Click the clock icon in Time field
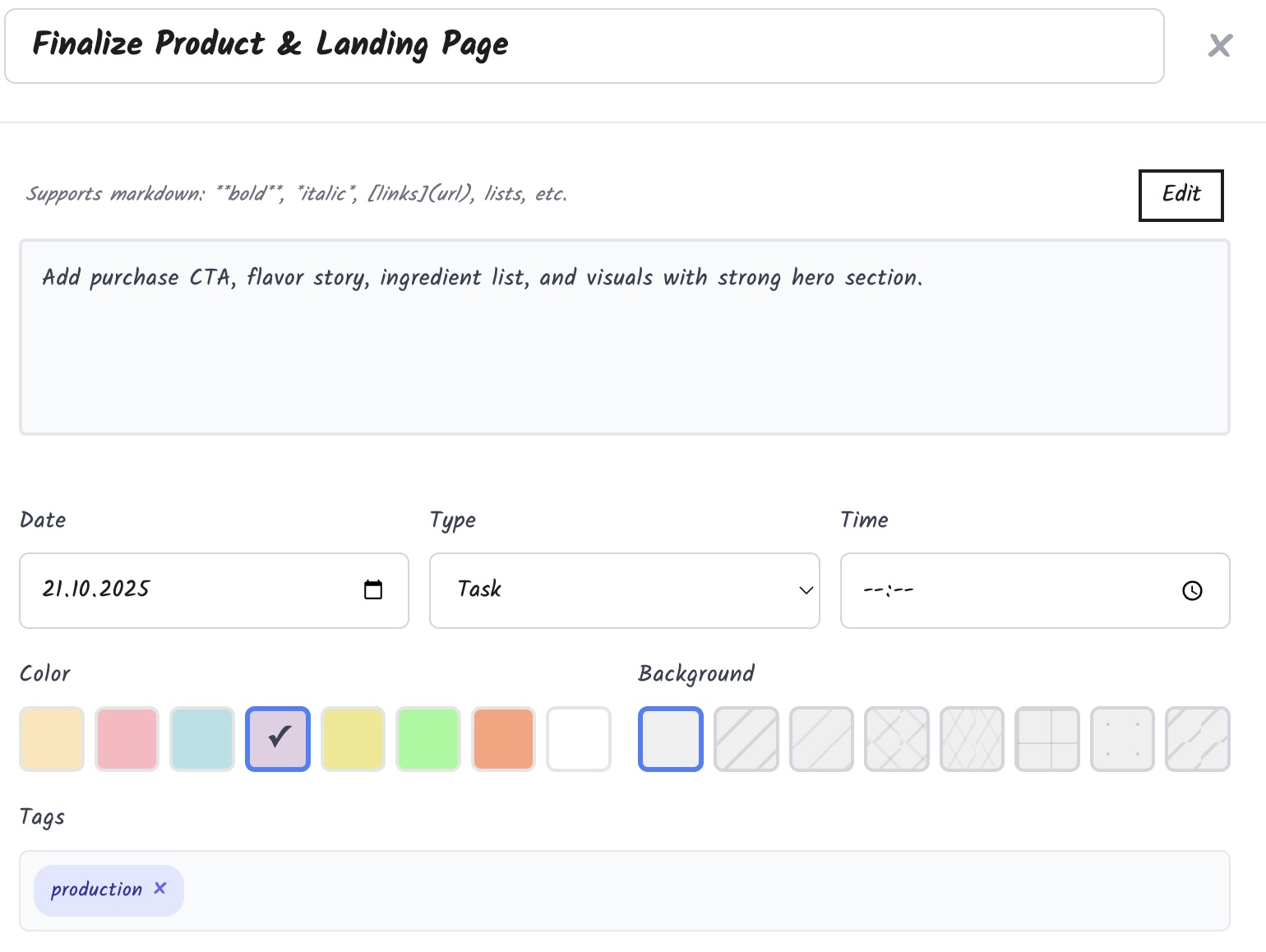The image size is (1266, 952). coord(1192,590)
